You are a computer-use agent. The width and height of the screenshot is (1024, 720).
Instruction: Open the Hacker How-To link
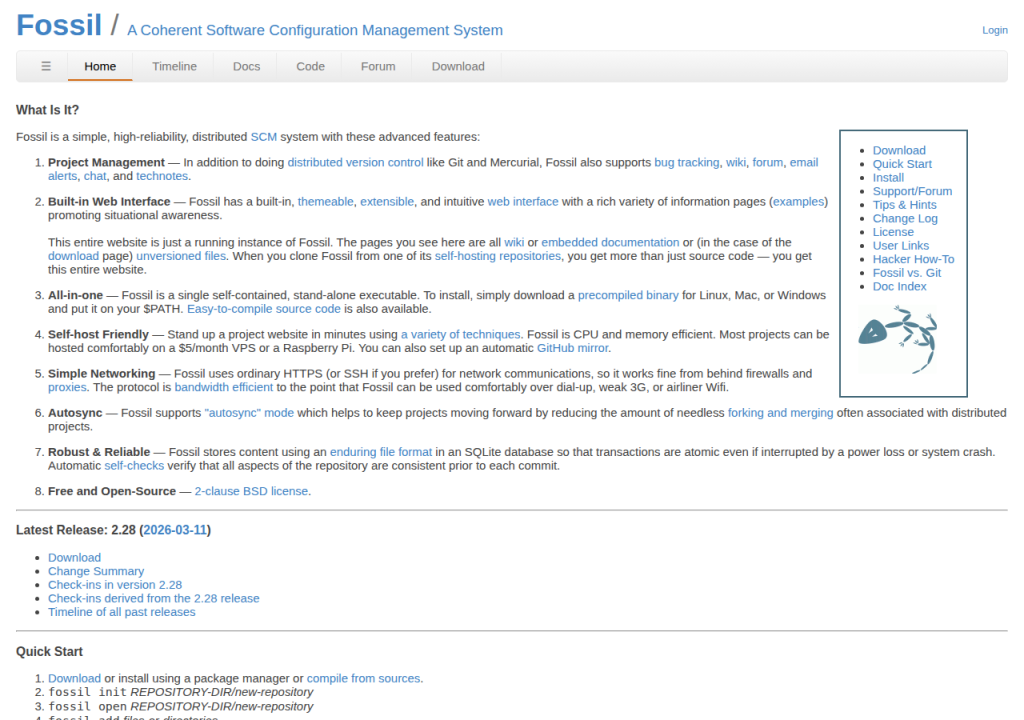tap(914, 259)
